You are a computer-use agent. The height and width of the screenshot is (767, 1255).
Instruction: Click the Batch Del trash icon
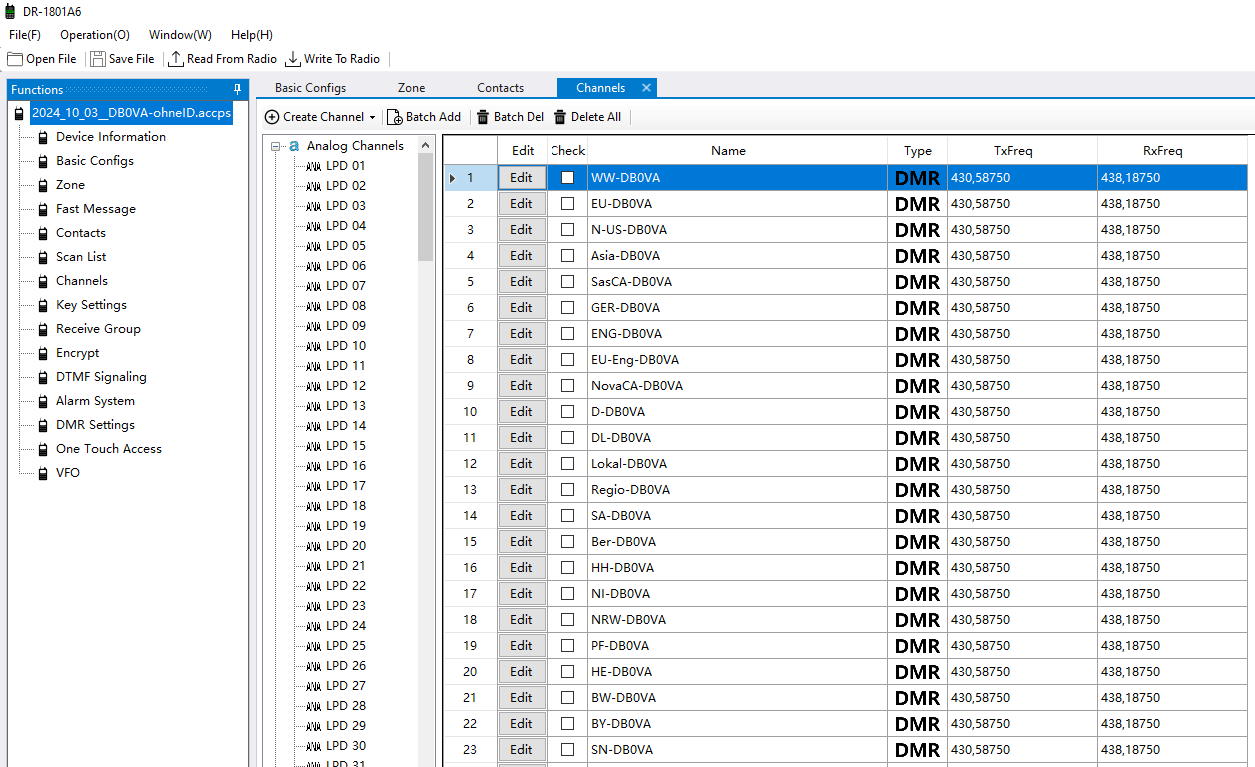tap(483, 117)
